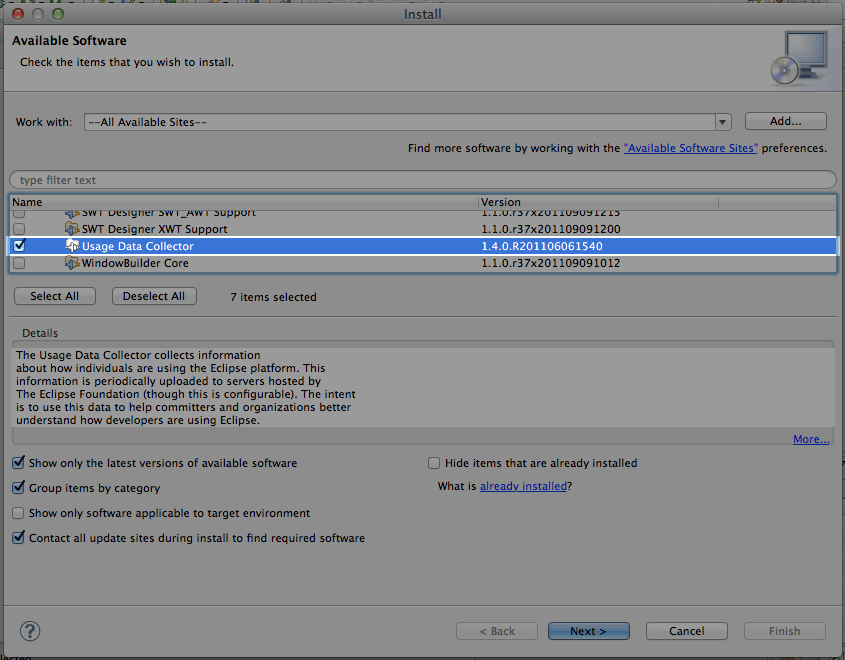Click the Usage Data Collector description text

click(x=185, y=387)
